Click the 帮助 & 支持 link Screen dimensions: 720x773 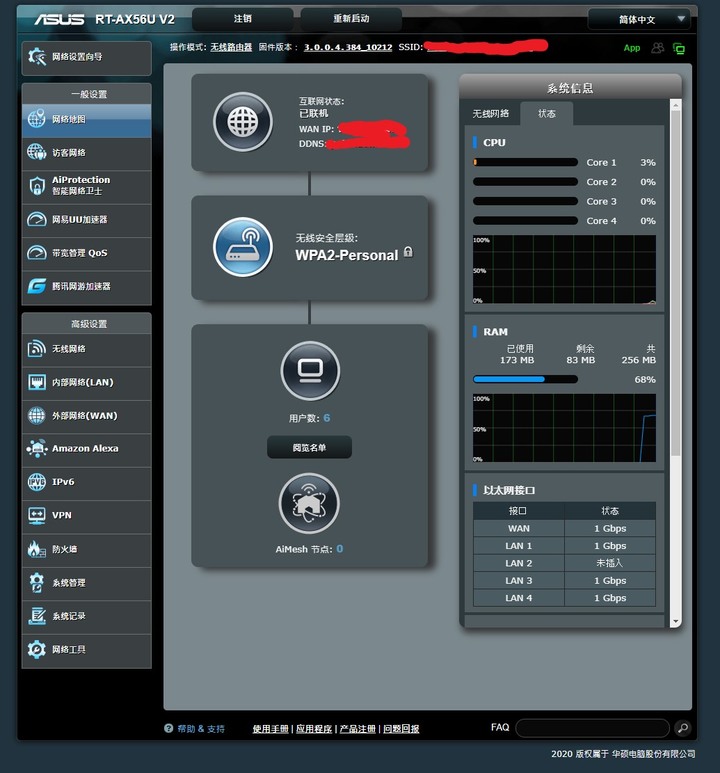point(201,729)
